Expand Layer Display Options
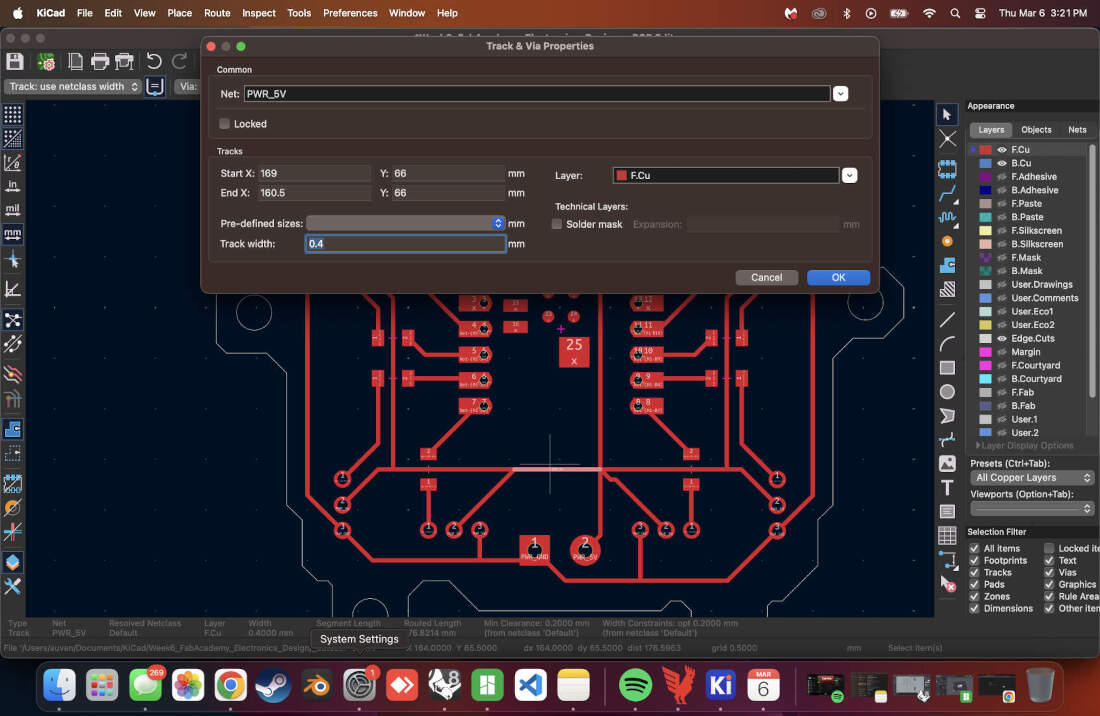 tap(1025, 446)
